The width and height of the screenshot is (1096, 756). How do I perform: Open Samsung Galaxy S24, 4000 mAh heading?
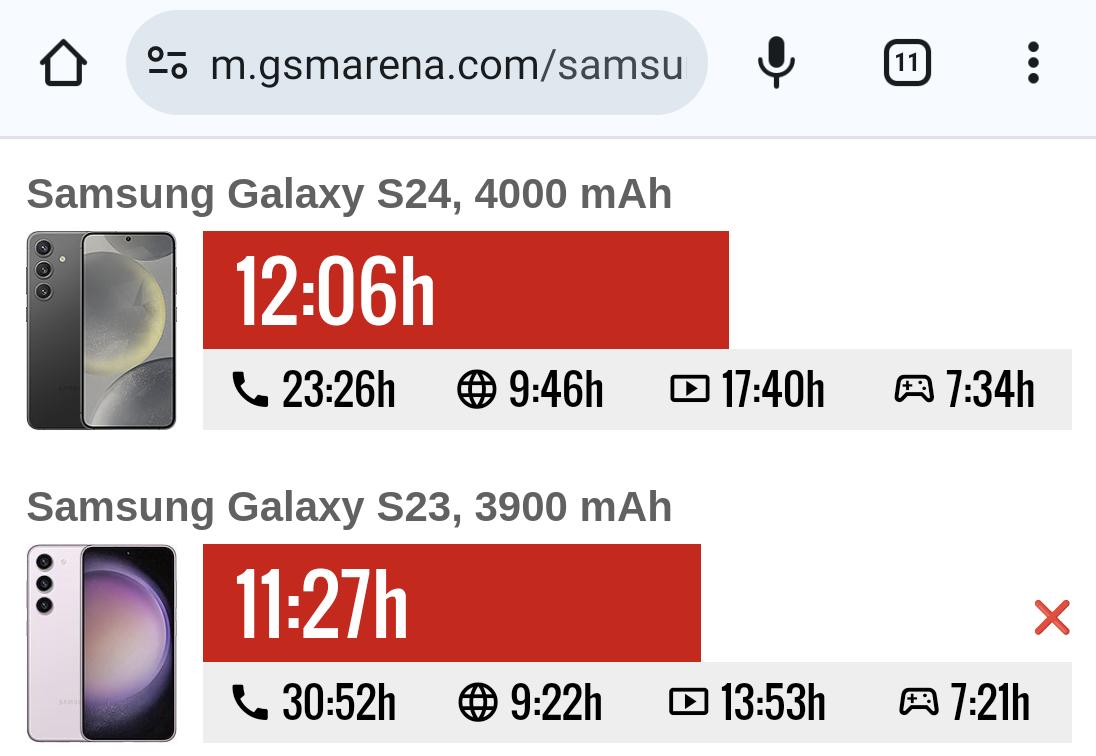point(349,194)
